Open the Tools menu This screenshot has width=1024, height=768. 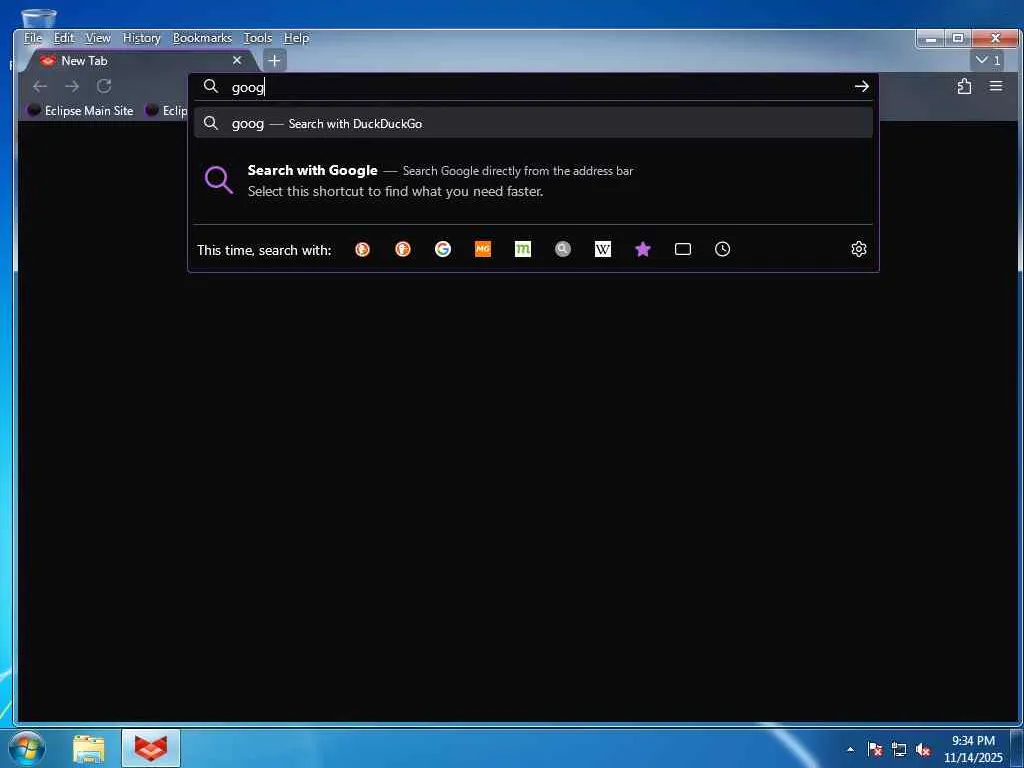point(258,38)
